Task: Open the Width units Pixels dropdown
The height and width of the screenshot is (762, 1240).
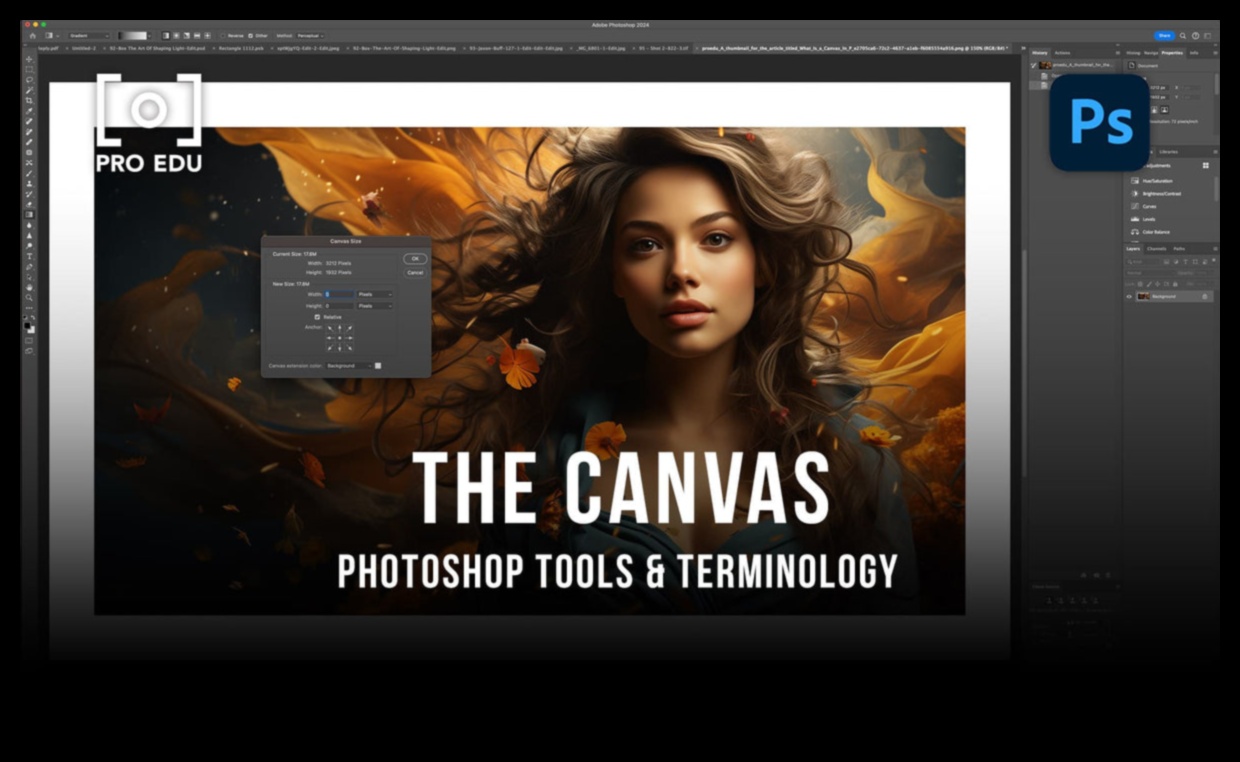Action: point(374,294)
